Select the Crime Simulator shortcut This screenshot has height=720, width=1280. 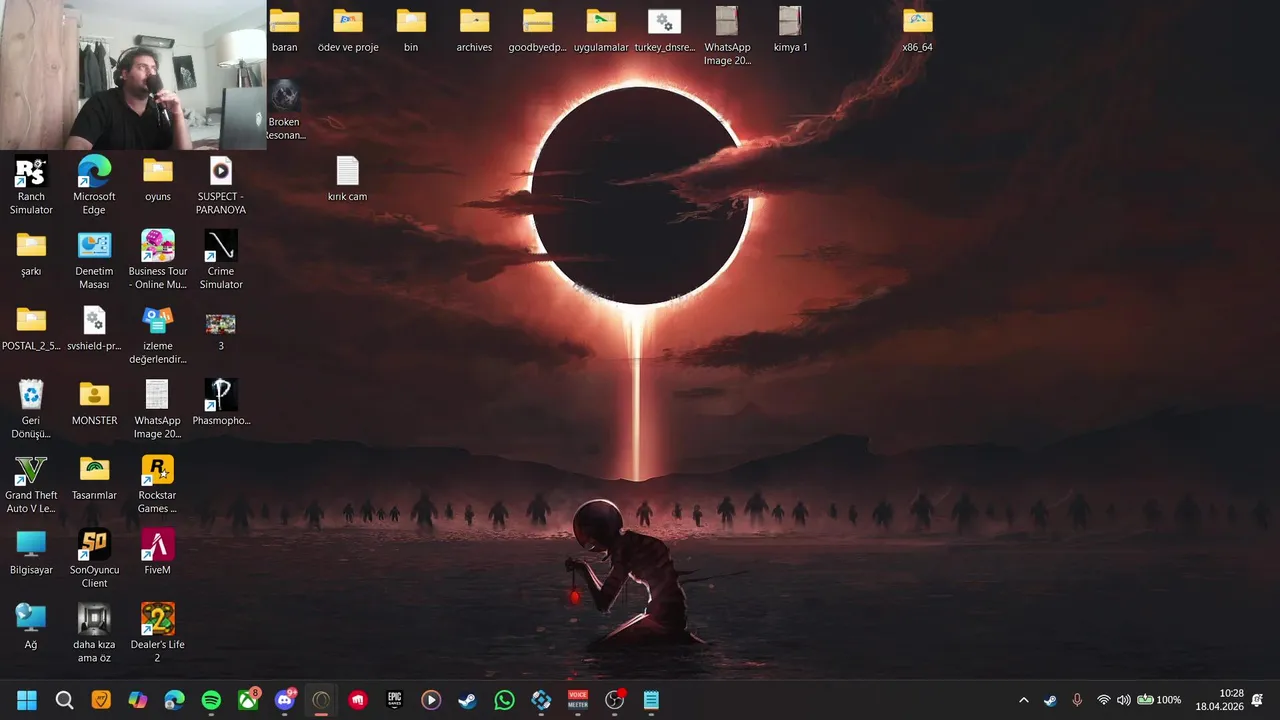pyautogui.click(x=221, y=260)
